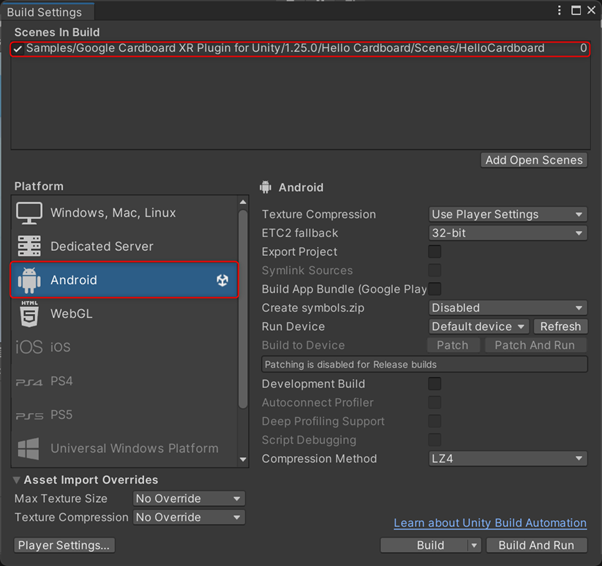Click the platform list scroll down arrow
The image size is (602, 566).
243,459
